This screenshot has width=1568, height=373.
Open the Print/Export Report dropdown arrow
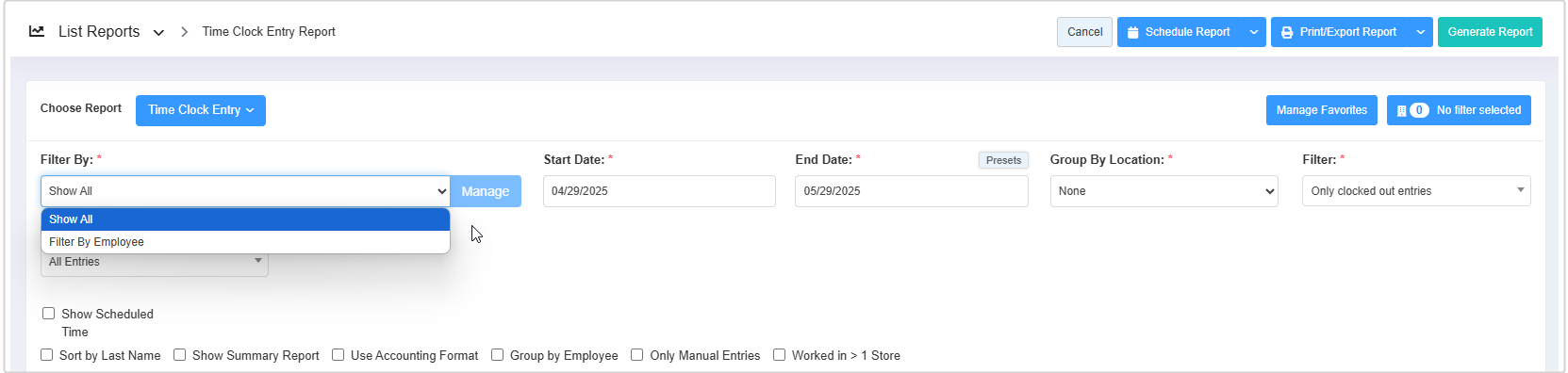(x=1421, y=32)
